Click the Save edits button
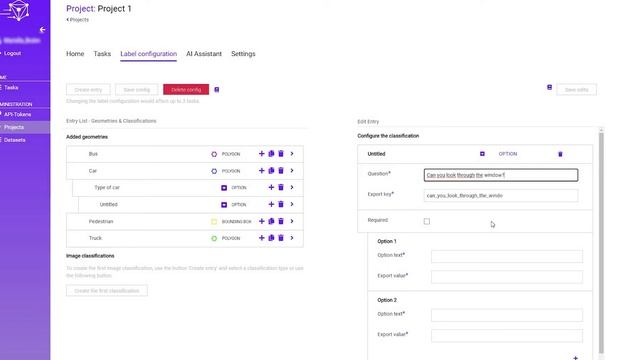The width and height of the screenshot is (640, 360). (576, 90)
